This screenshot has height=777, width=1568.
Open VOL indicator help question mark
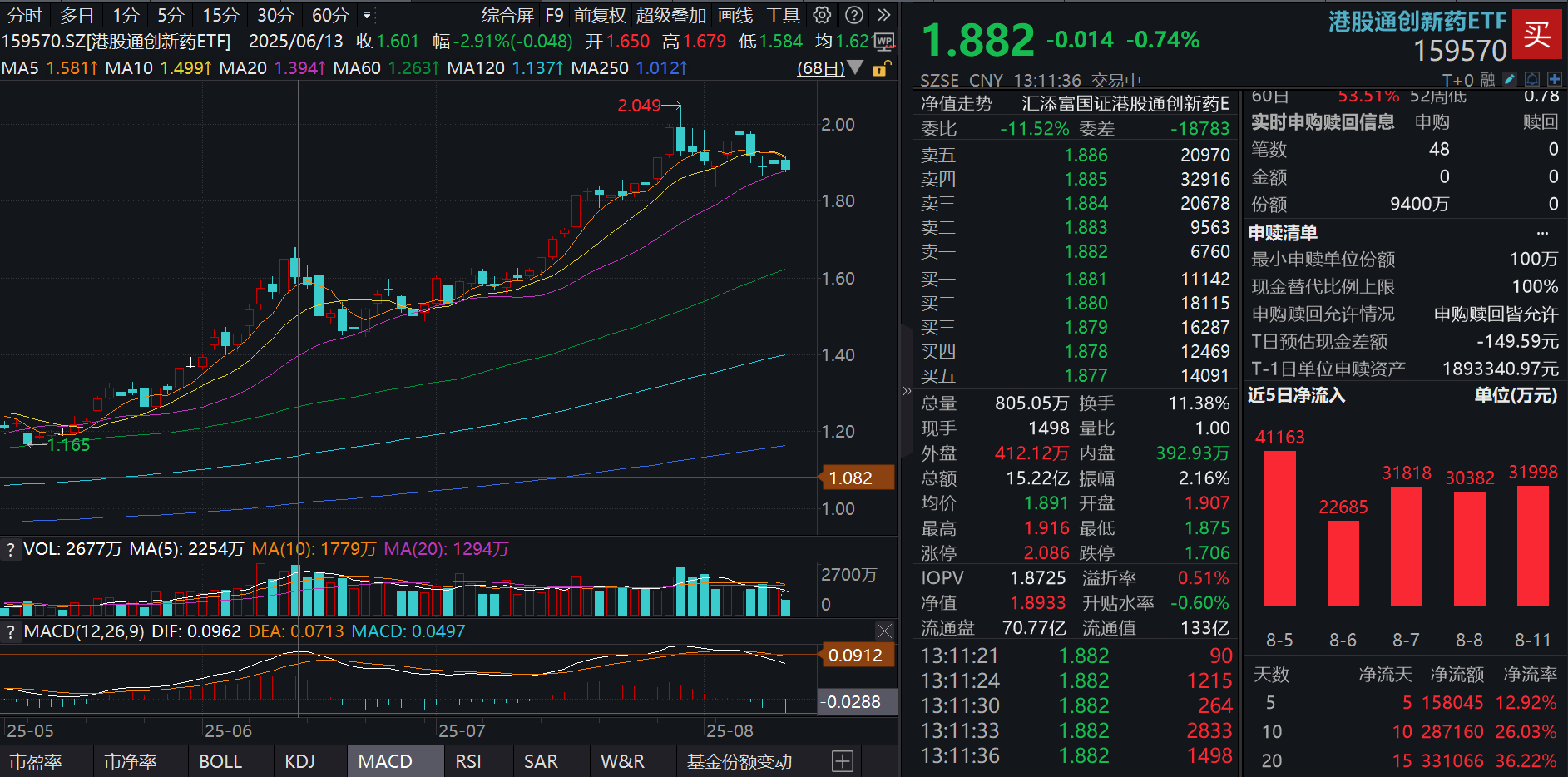pos(11,549)
